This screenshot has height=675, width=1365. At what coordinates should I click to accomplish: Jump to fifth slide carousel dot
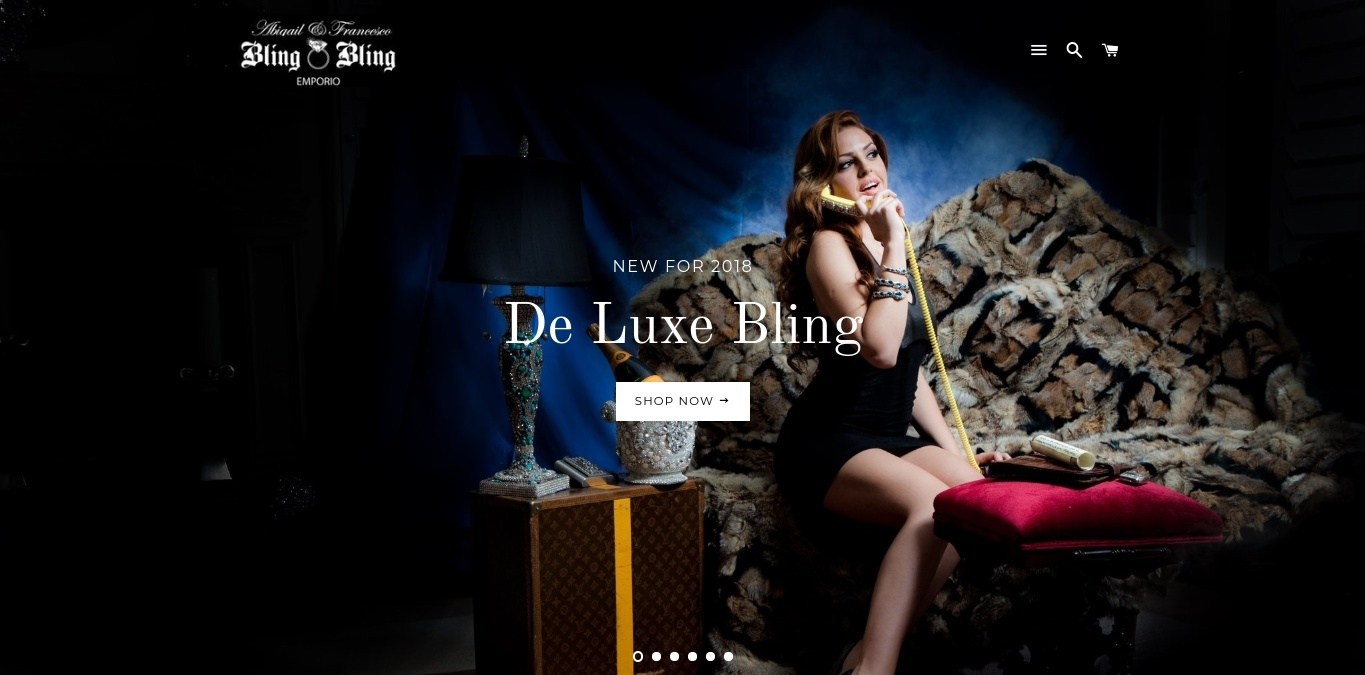click(710, 657)
